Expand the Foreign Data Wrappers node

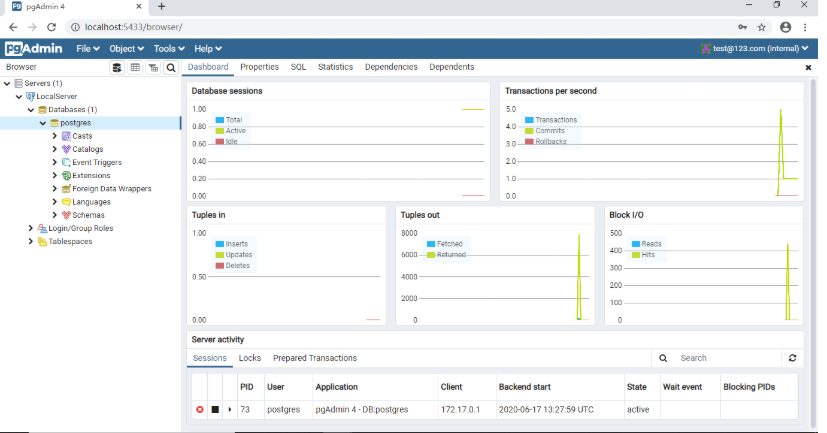(x=54, y=189)
